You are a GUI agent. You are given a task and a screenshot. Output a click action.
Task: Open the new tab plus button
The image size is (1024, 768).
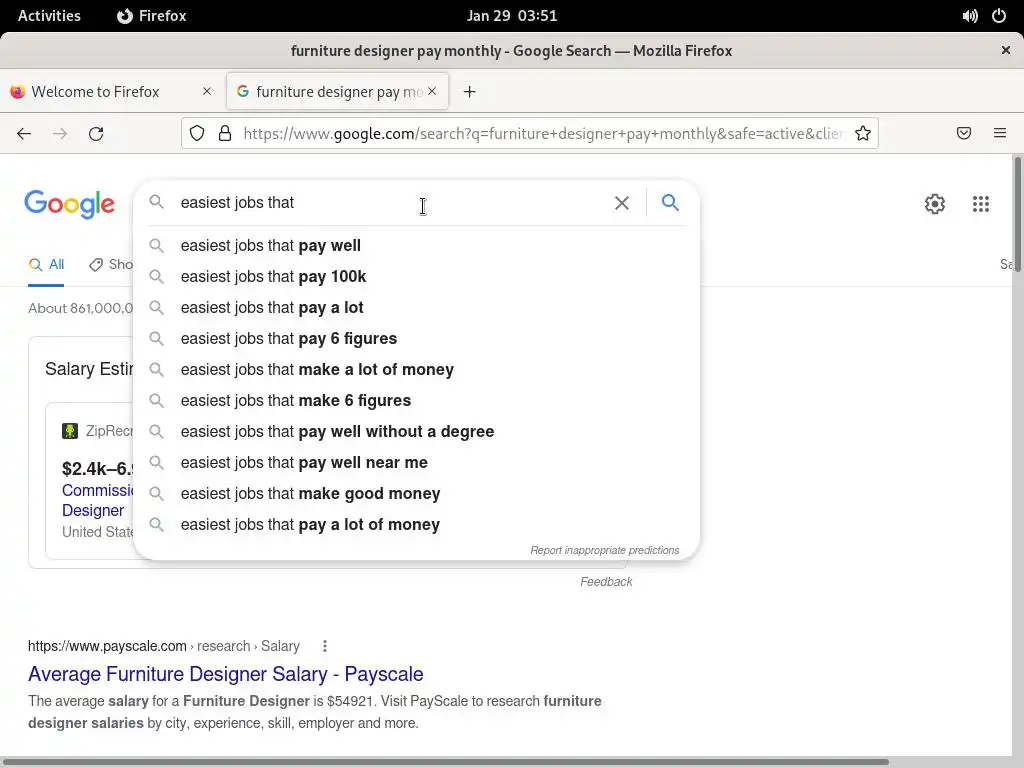[469, 92]
